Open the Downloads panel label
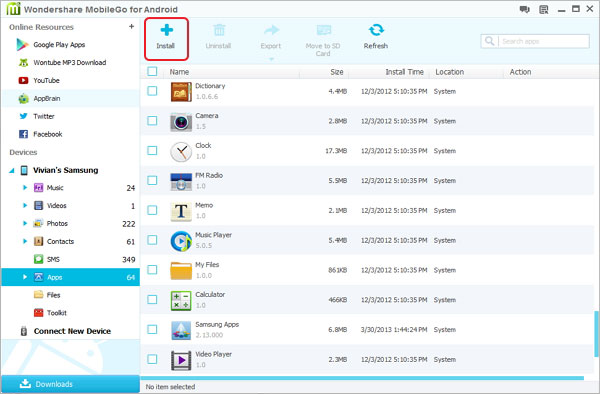The image size is (600, 394). click(54, 384)
